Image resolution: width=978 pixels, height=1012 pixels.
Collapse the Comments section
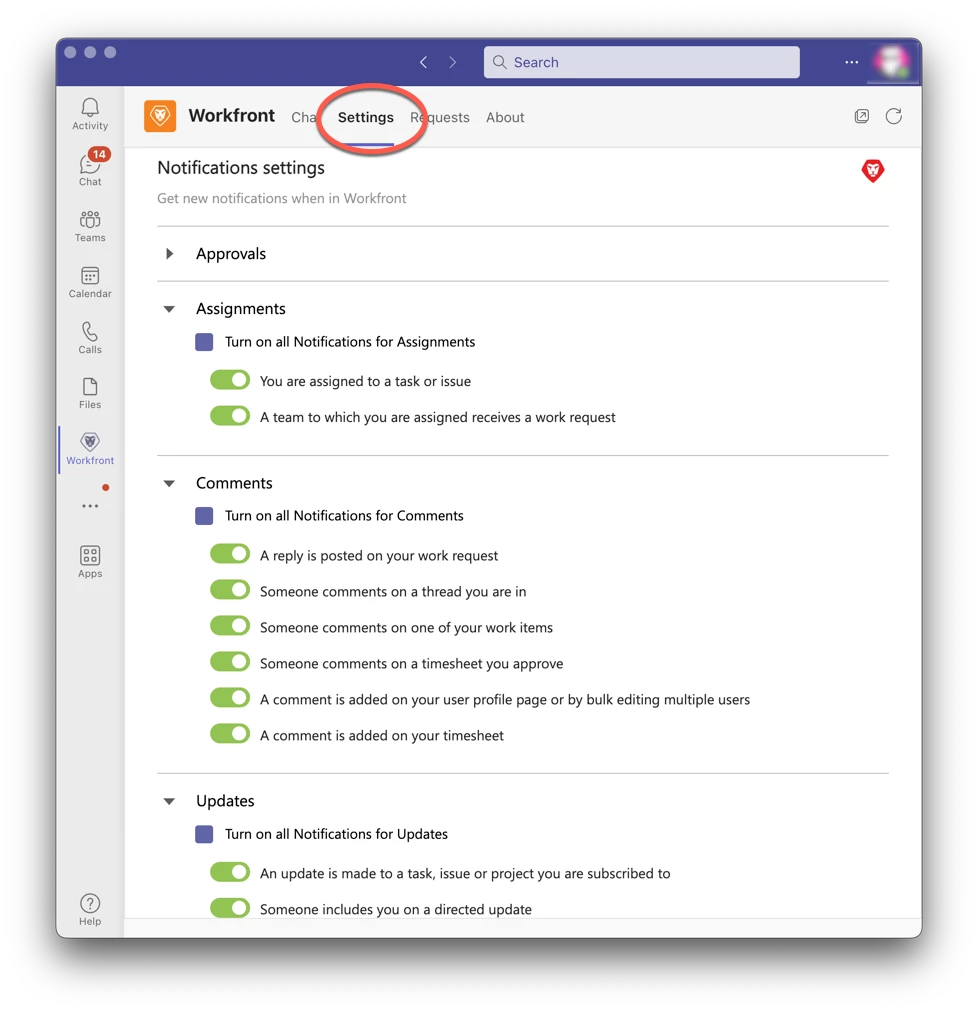pyautogui.click(x=169, y=483)
